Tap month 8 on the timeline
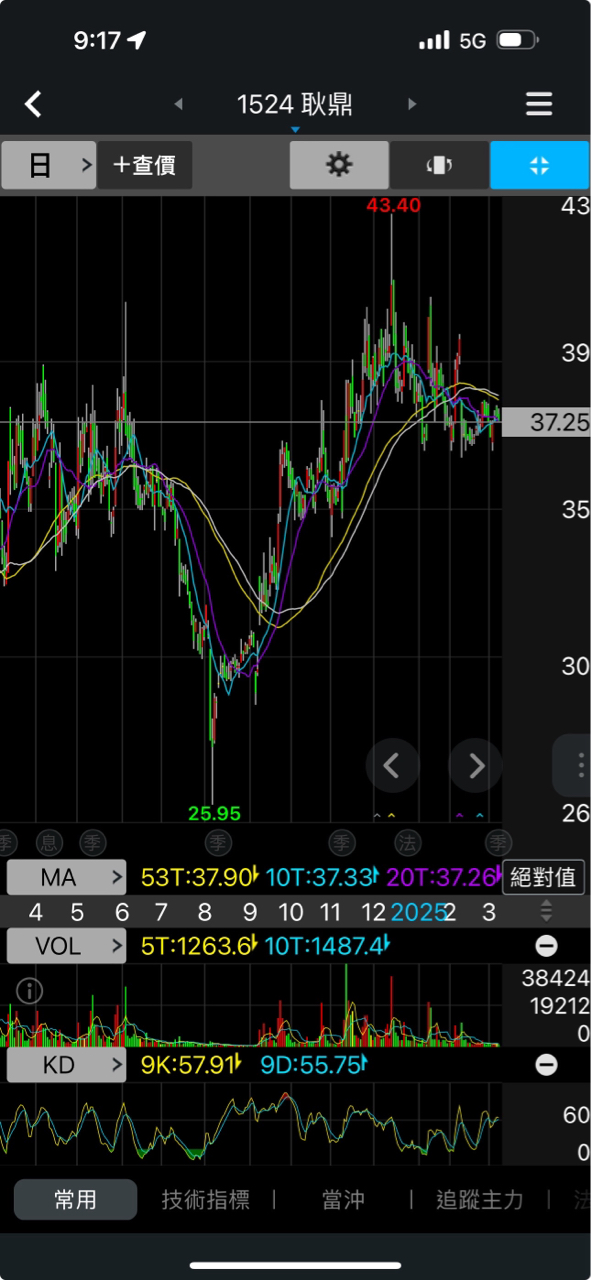This screenshot has width=591, height=1280. tap(205, 912)
